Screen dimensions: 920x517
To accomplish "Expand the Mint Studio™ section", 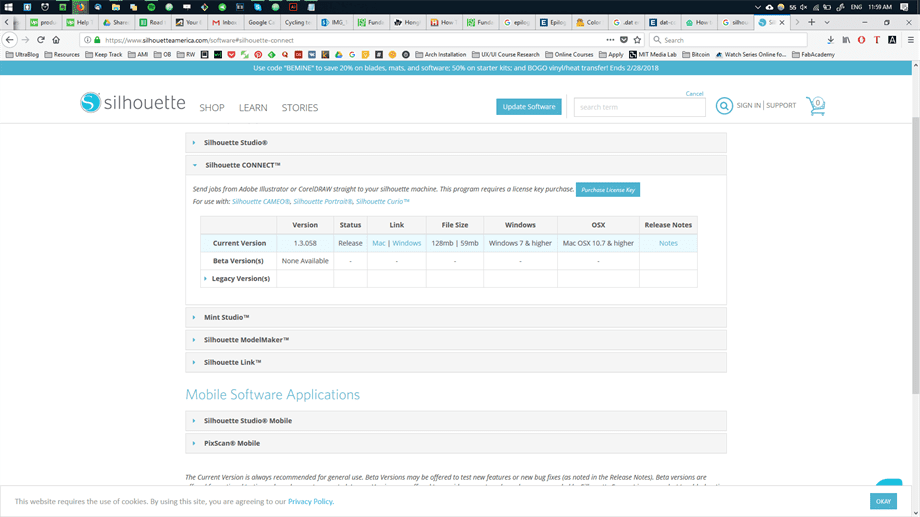I will click(x=456, y=317).
